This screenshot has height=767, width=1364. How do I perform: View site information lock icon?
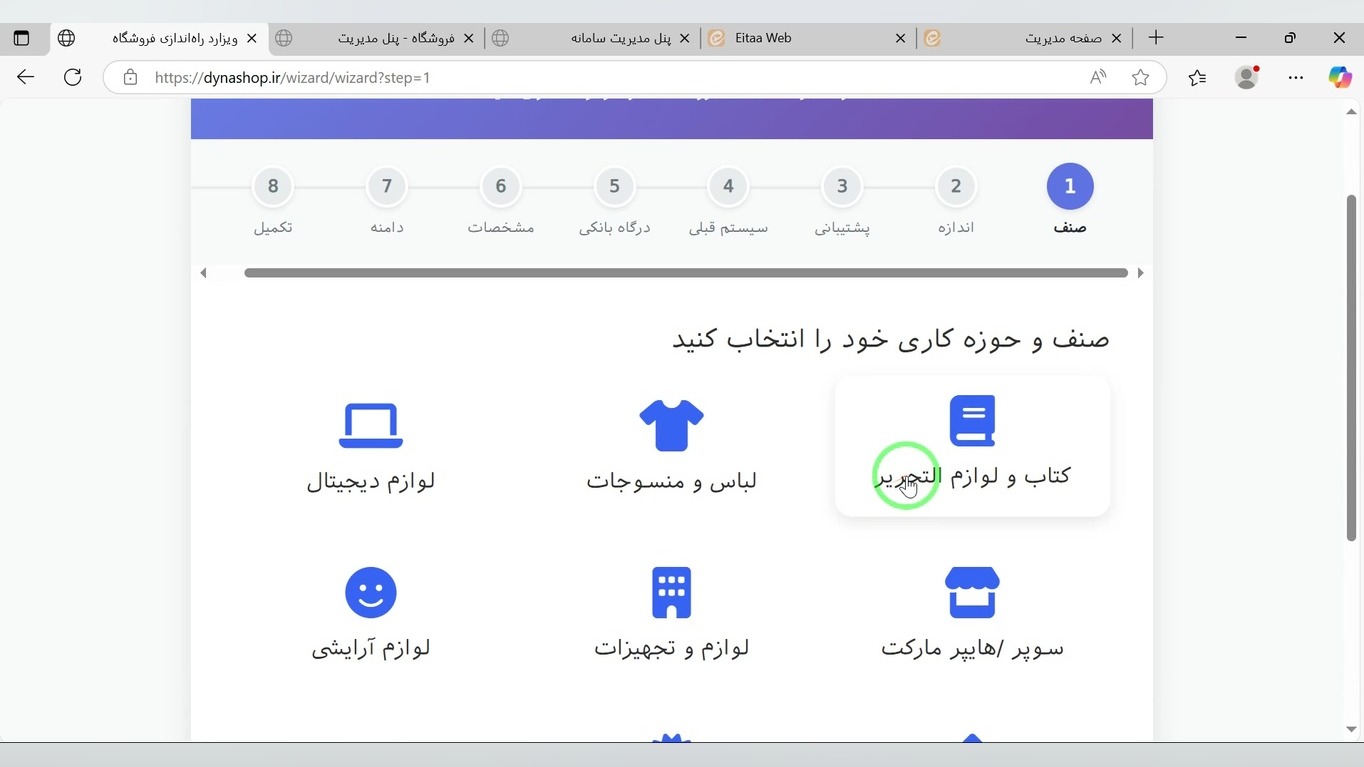click(129, 77)
